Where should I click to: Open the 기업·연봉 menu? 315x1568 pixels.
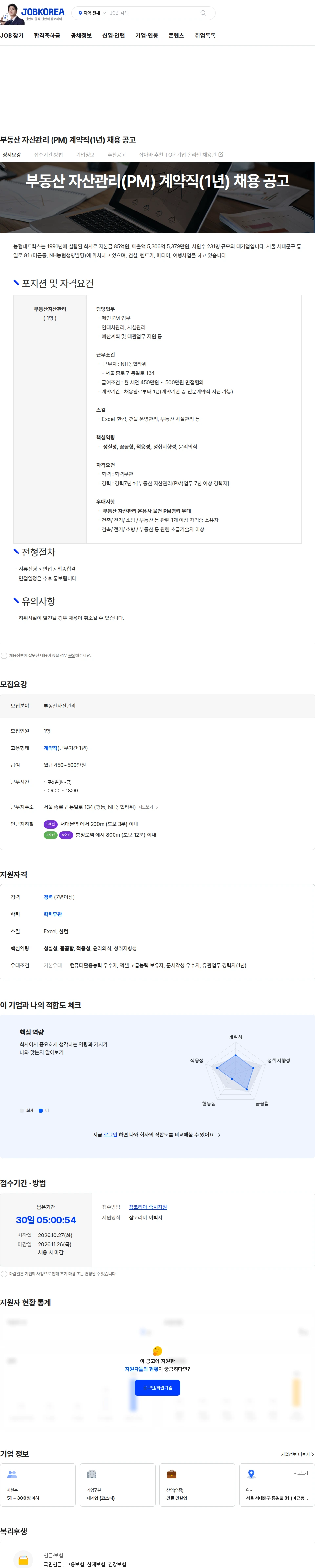146,36
